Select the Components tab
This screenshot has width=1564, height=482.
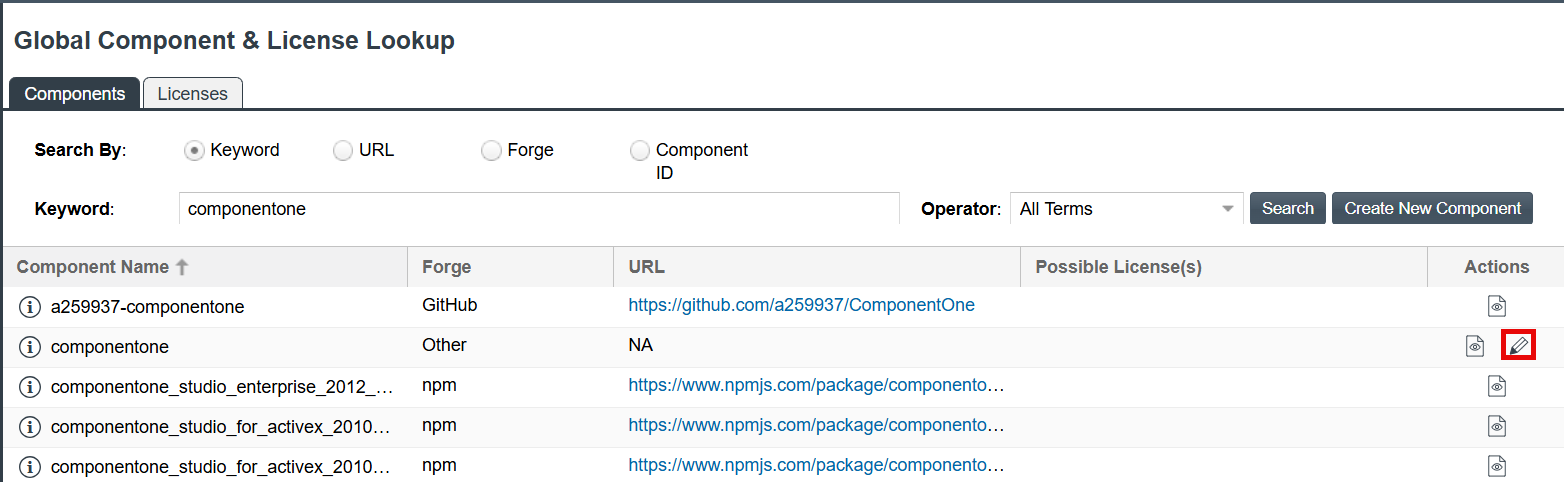point(74,93)
